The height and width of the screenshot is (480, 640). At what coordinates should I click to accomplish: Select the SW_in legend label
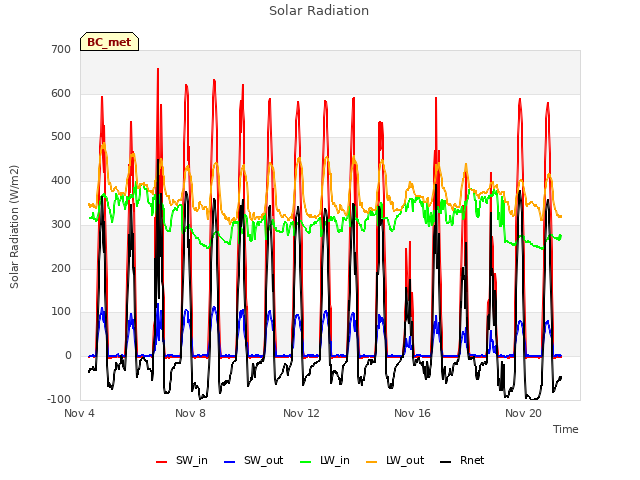(x=192, y=460)
